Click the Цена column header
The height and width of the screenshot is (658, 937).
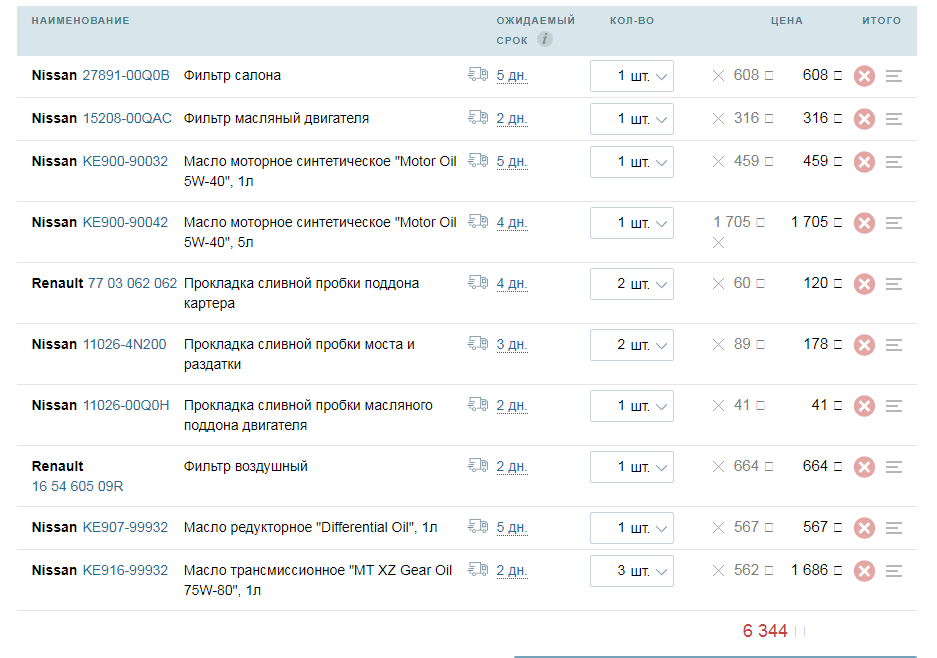click(x=787, y=21)
